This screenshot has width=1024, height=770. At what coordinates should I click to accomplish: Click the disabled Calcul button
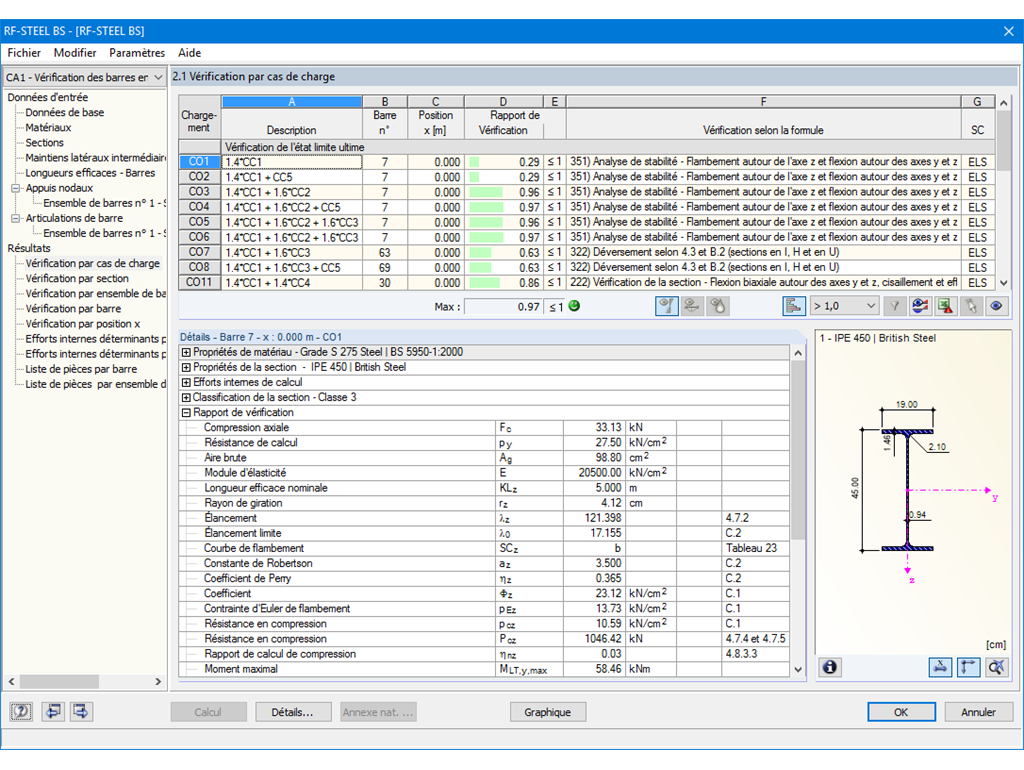208,712
